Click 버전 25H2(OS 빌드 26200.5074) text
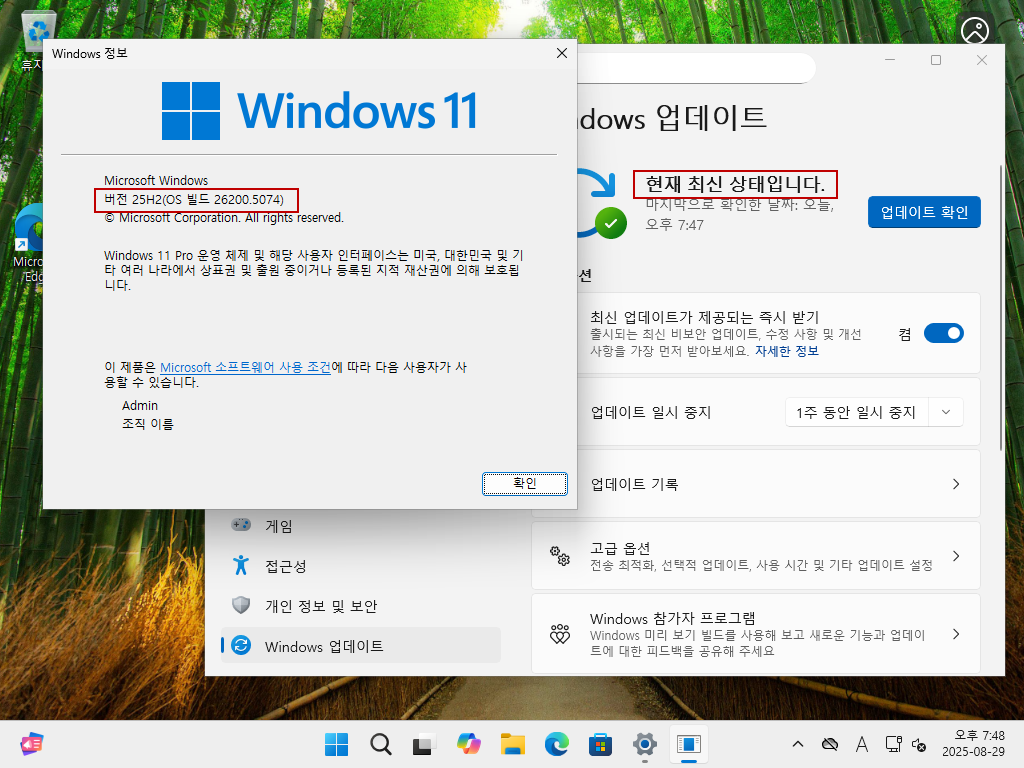This screenshot has width=1024, height=768. [x=194, y=200]
